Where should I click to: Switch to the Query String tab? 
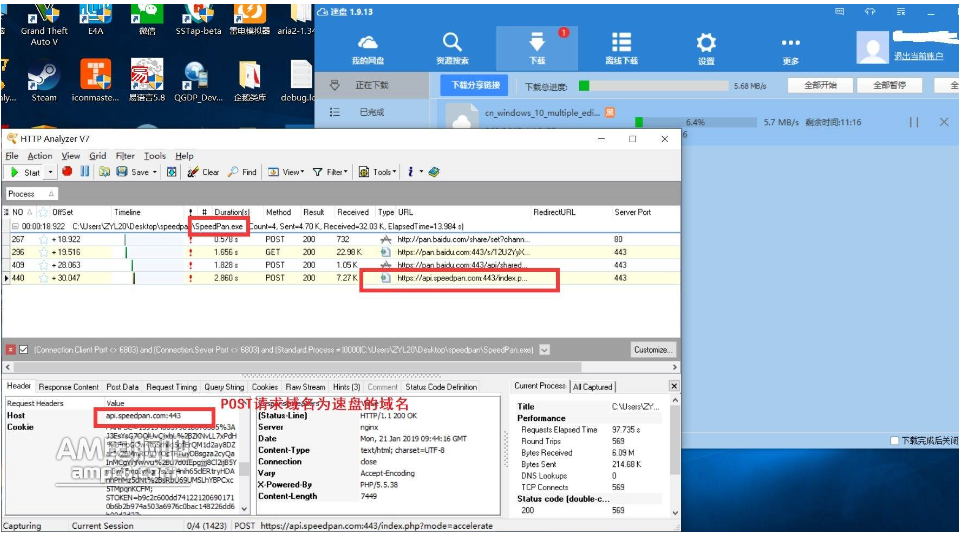pyautogui.click(x=224, y=387)
